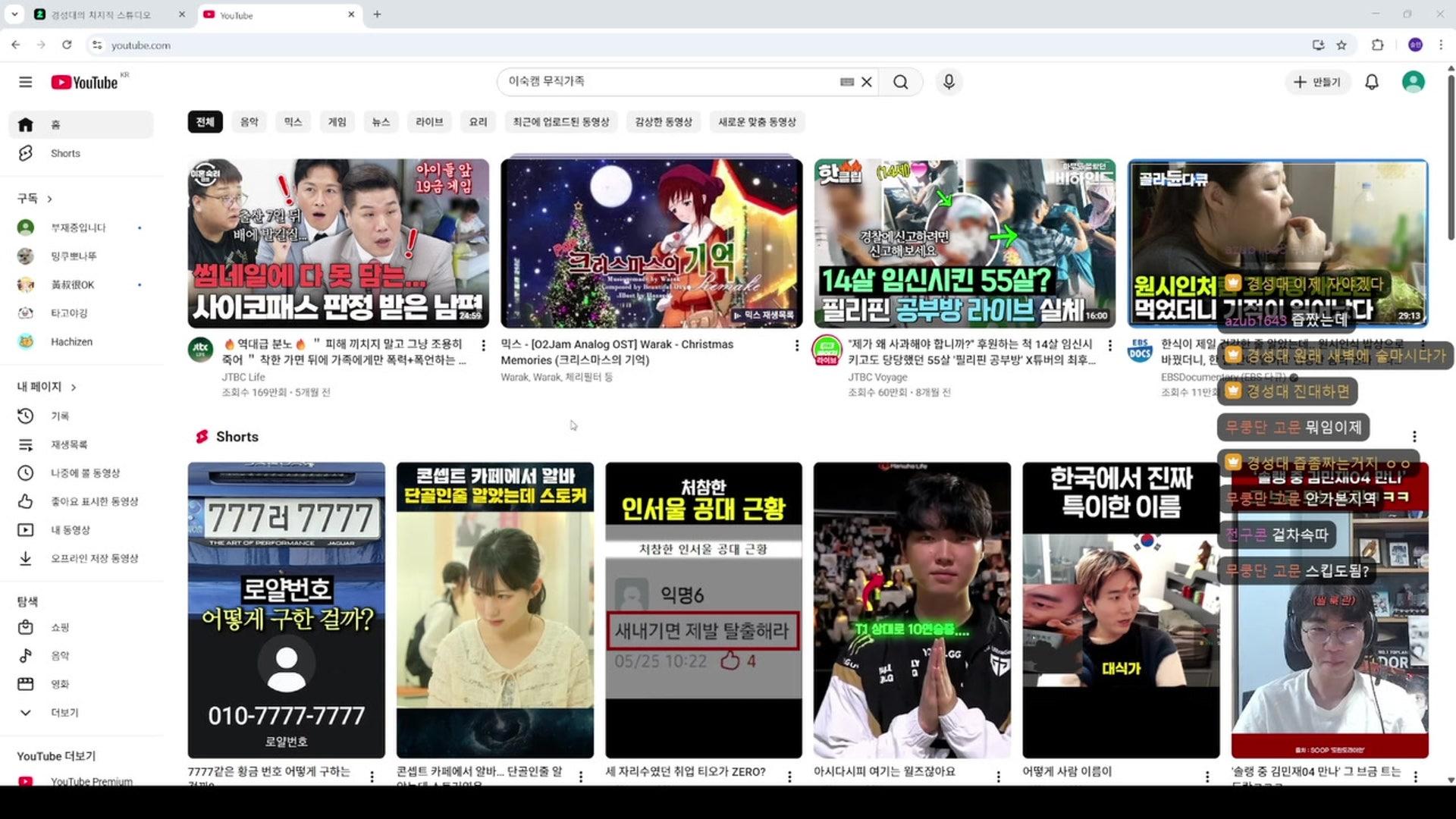Viewport: 1456px width, 819px height.
Task: Clear the search query with the X
Action: pos(866,82)
